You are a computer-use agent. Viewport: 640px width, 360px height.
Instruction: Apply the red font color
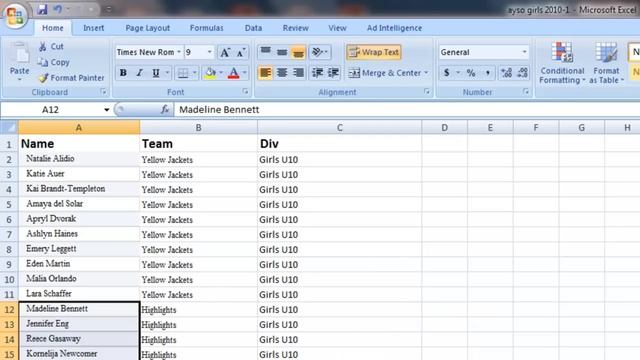[234, 73]
